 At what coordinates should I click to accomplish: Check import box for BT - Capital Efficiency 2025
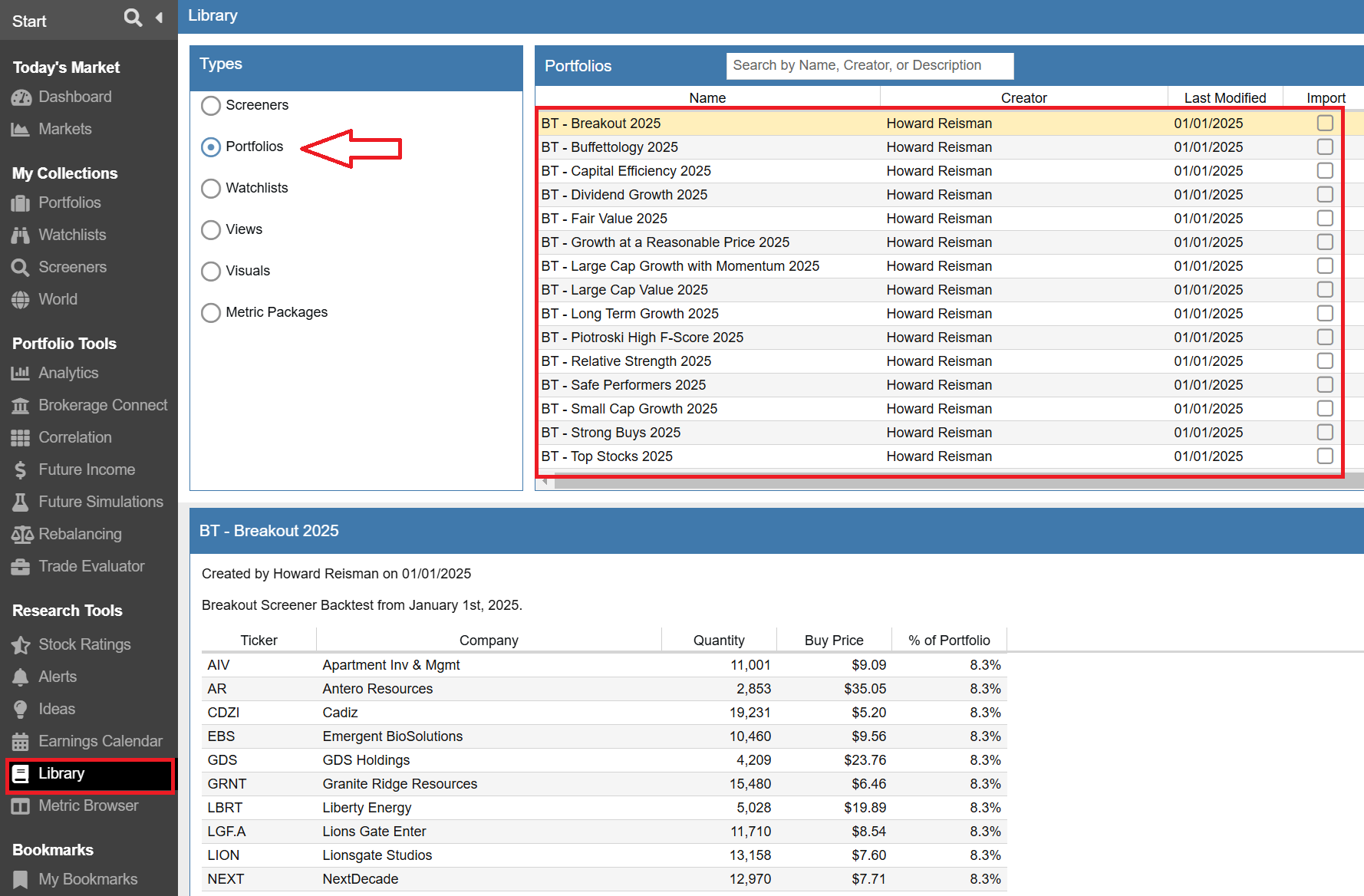1325,171
